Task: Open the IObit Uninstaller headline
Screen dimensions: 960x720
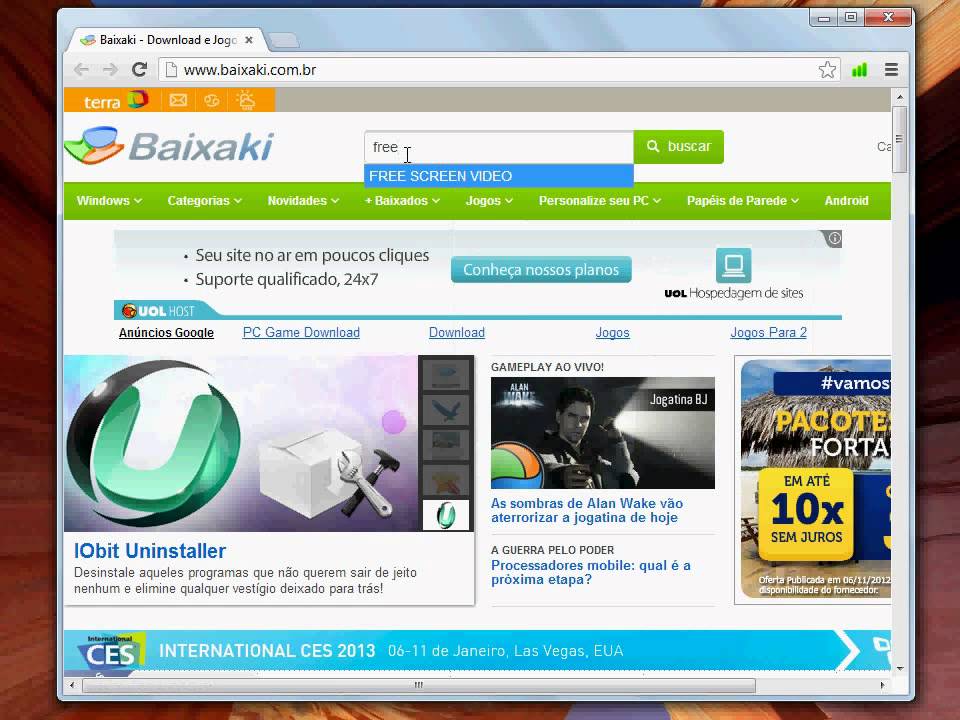Action: tap(150, 550)
